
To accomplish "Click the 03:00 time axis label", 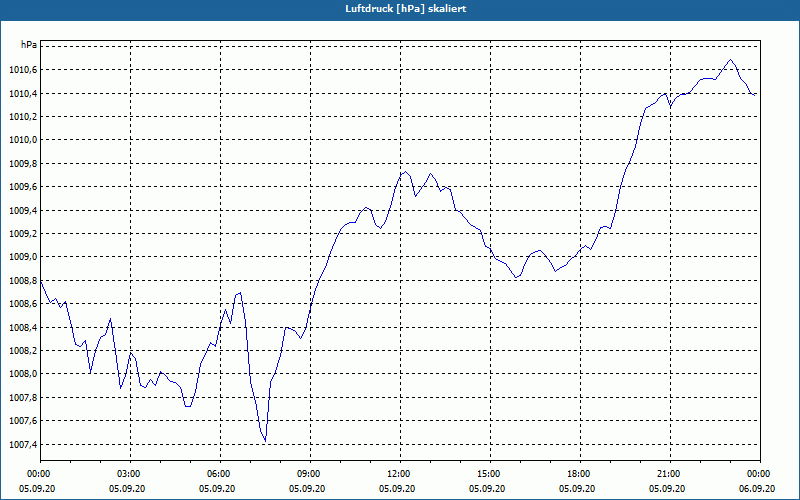I will (131, 474).
